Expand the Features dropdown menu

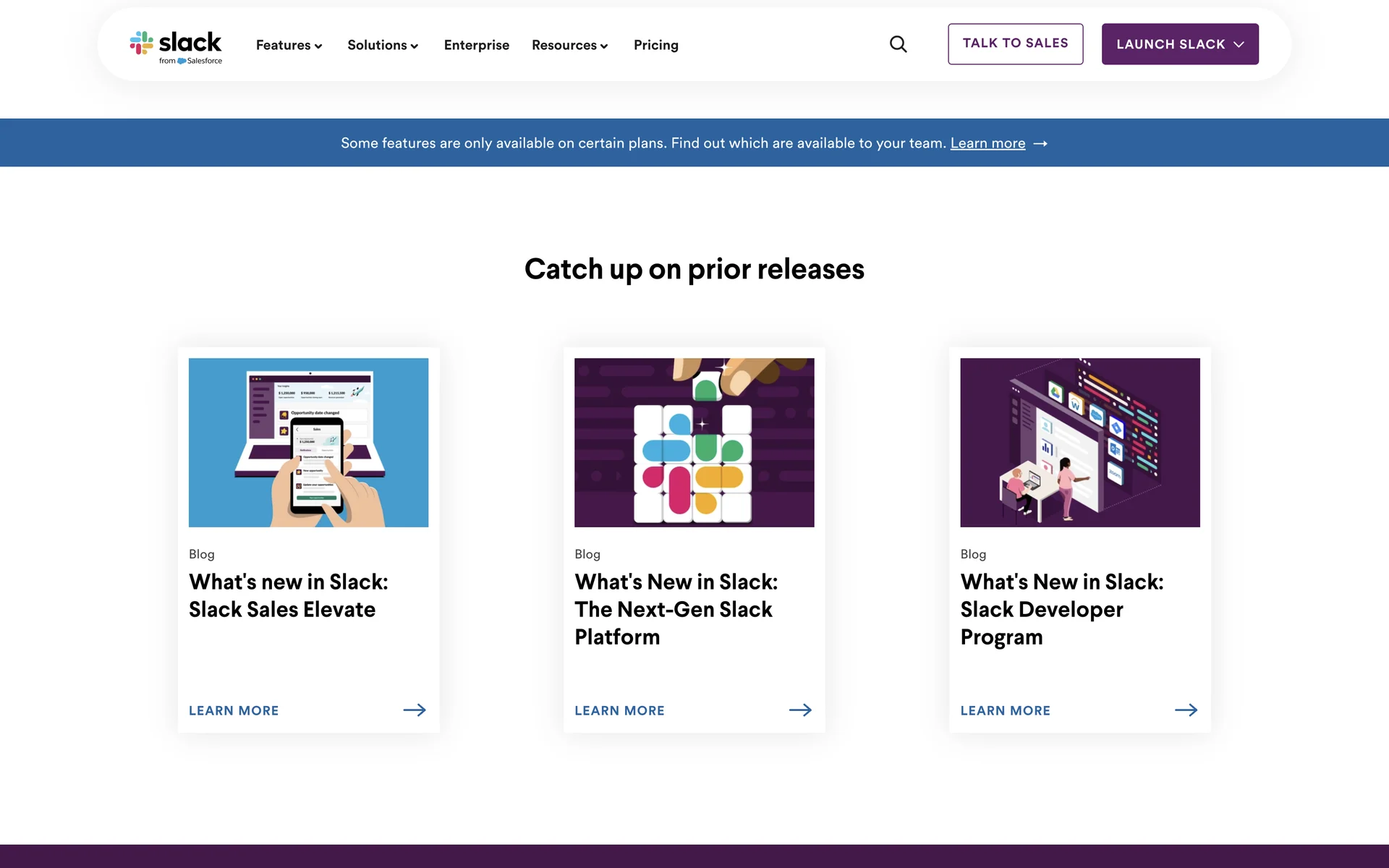coord(289,45)
